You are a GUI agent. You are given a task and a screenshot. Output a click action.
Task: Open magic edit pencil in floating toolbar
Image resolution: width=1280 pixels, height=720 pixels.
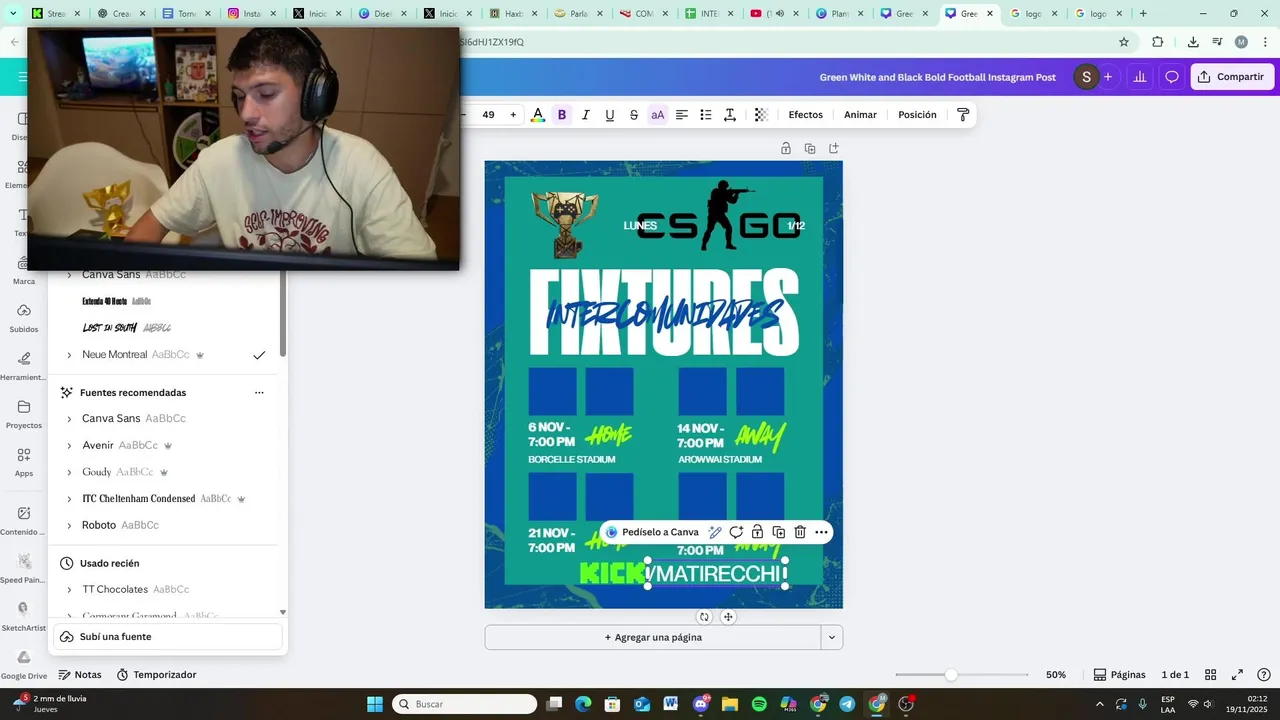coord(715,532)
